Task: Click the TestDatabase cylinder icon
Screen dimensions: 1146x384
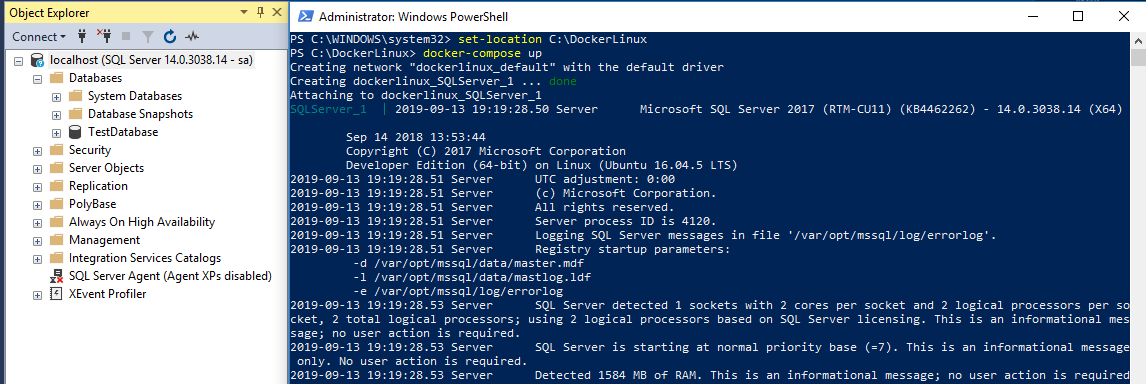Action: [75, 132]
